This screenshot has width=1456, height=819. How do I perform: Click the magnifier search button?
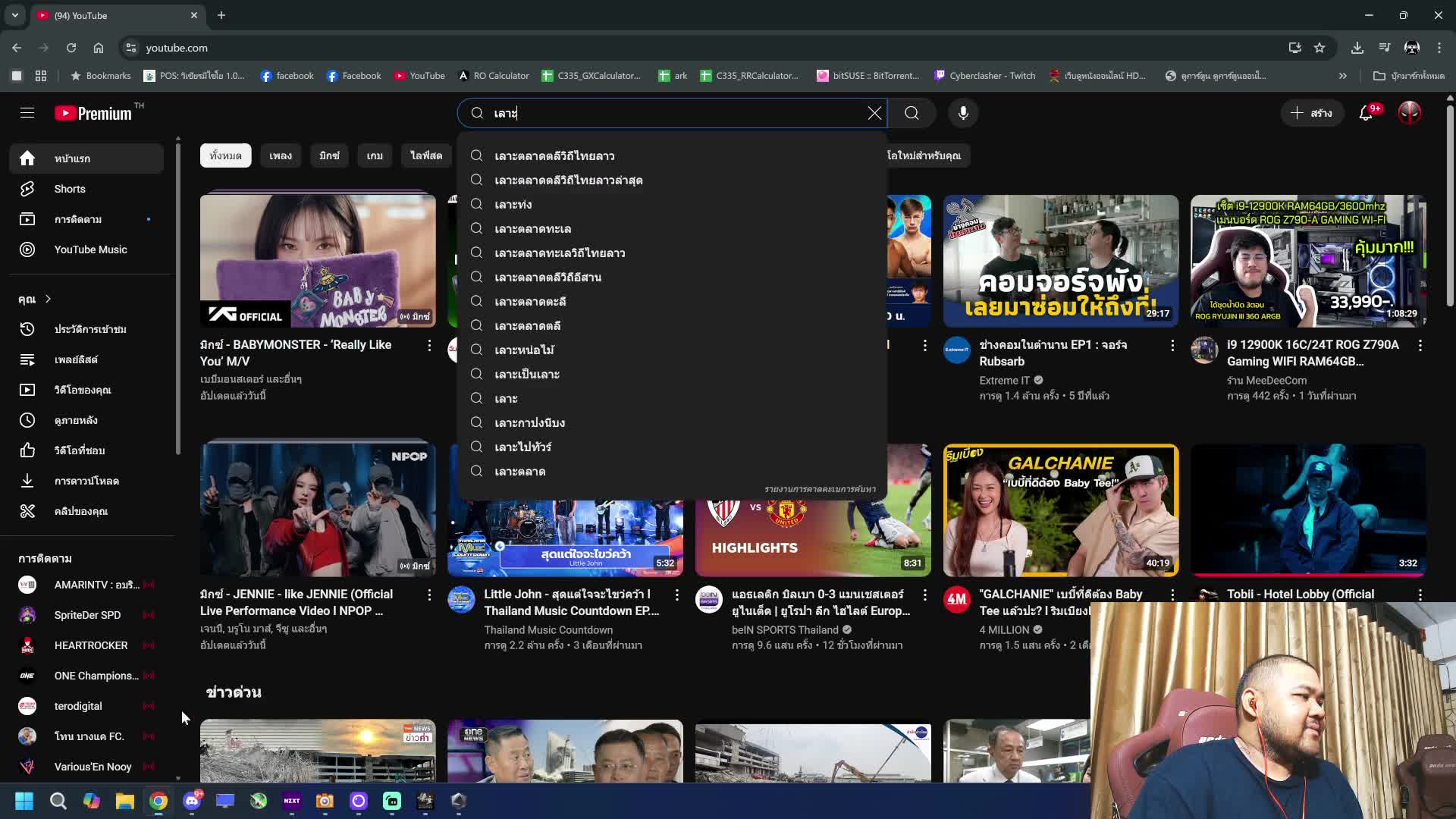[912, 113]
